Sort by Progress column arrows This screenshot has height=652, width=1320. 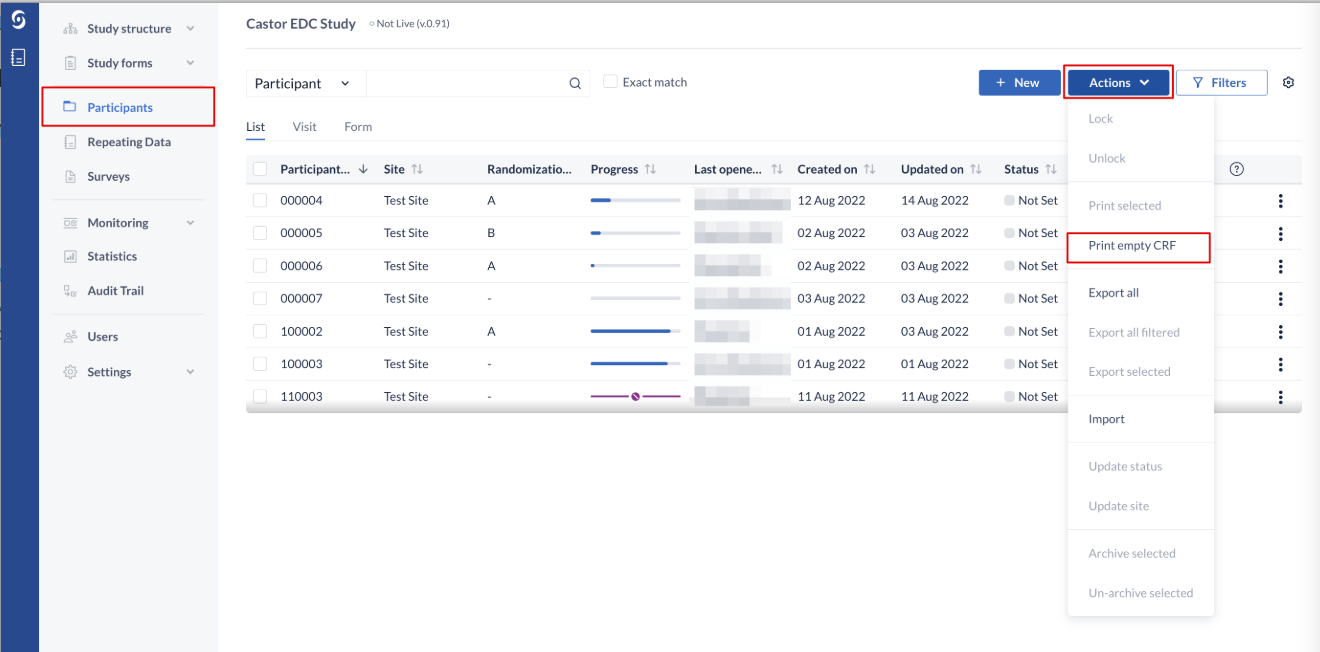(650, 170)
